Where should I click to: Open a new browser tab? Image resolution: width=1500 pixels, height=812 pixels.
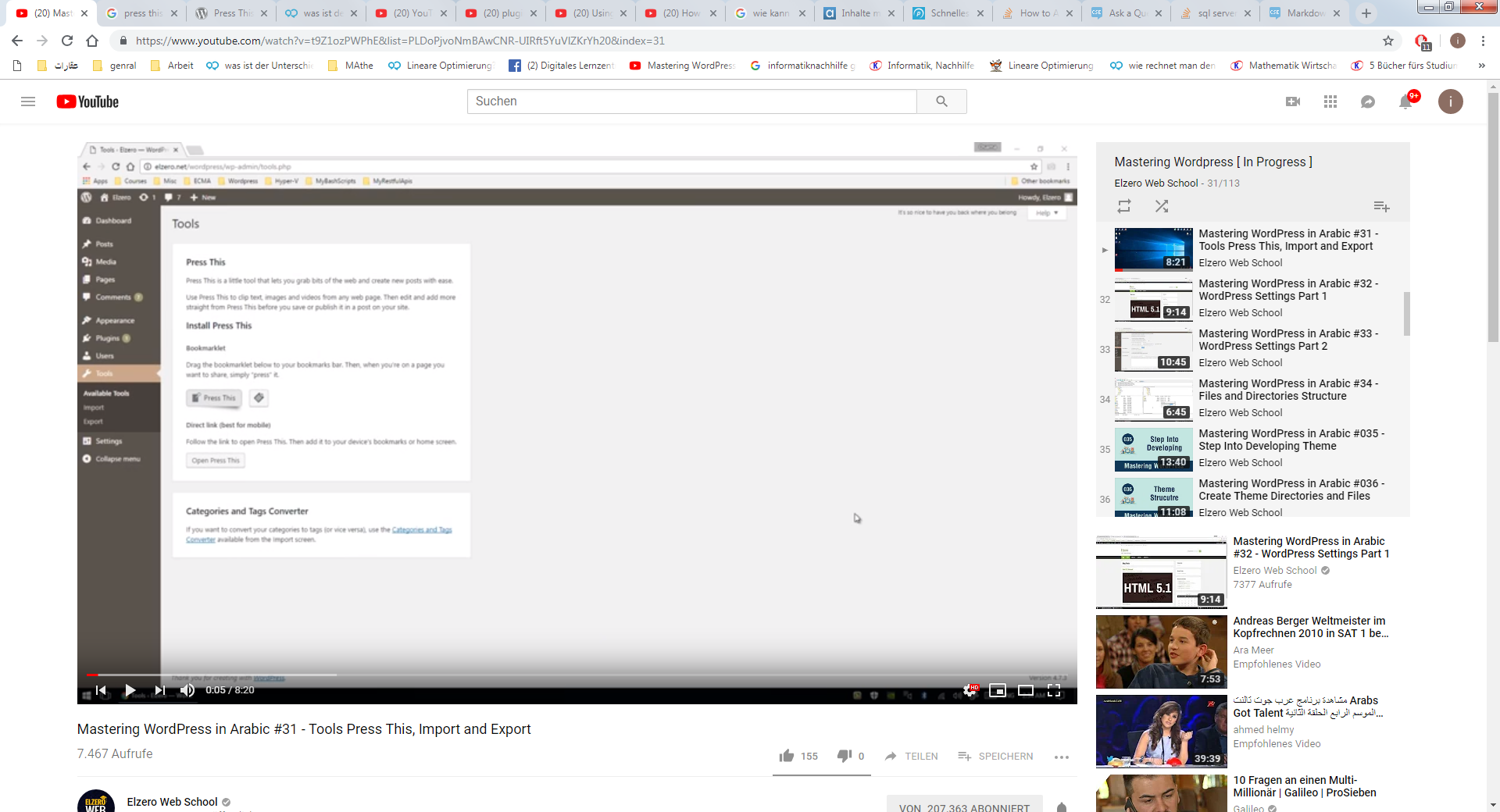tap(1366, 12)
